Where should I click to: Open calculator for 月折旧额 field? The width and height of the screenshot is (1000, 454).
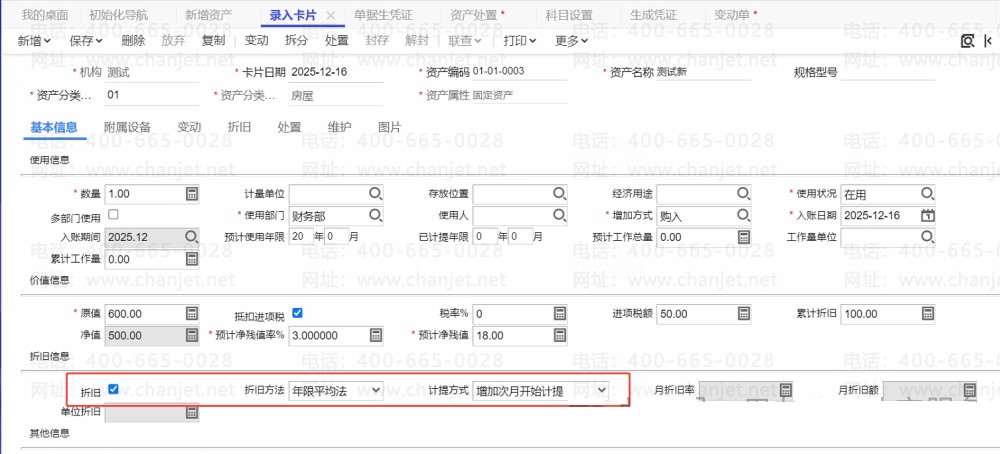[970, 390]
